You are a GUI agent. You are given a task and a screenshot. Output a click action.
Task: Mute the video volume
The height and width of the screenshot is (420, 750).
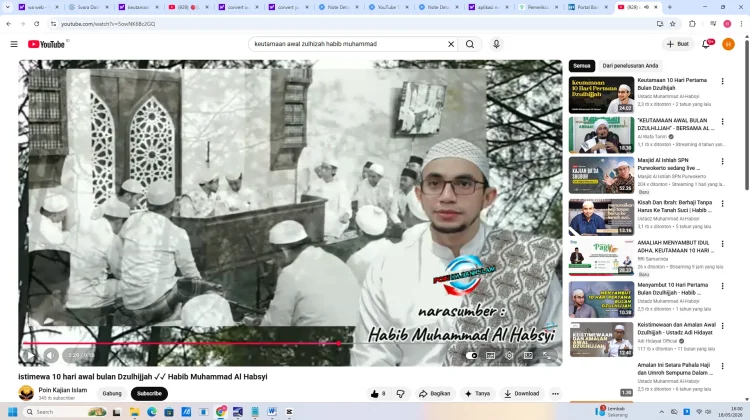point(51,355)
